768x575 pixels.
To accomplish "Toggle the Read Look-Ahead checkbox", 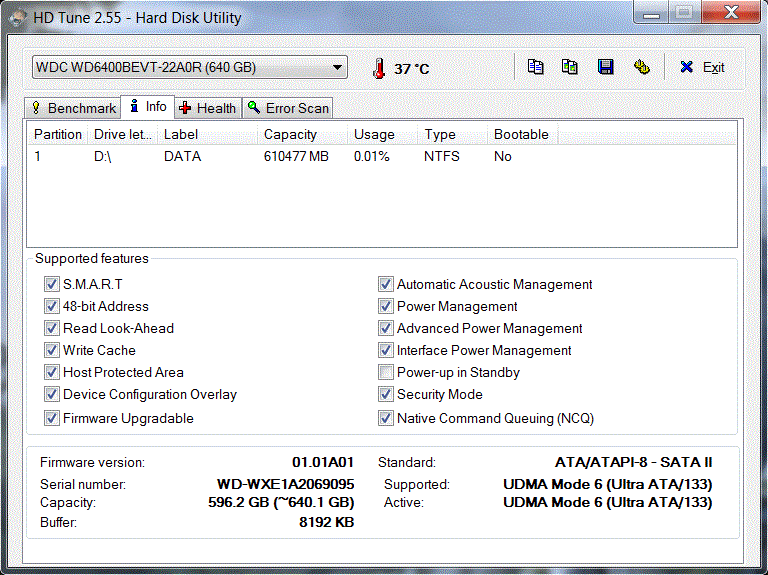I will [51, 328].
